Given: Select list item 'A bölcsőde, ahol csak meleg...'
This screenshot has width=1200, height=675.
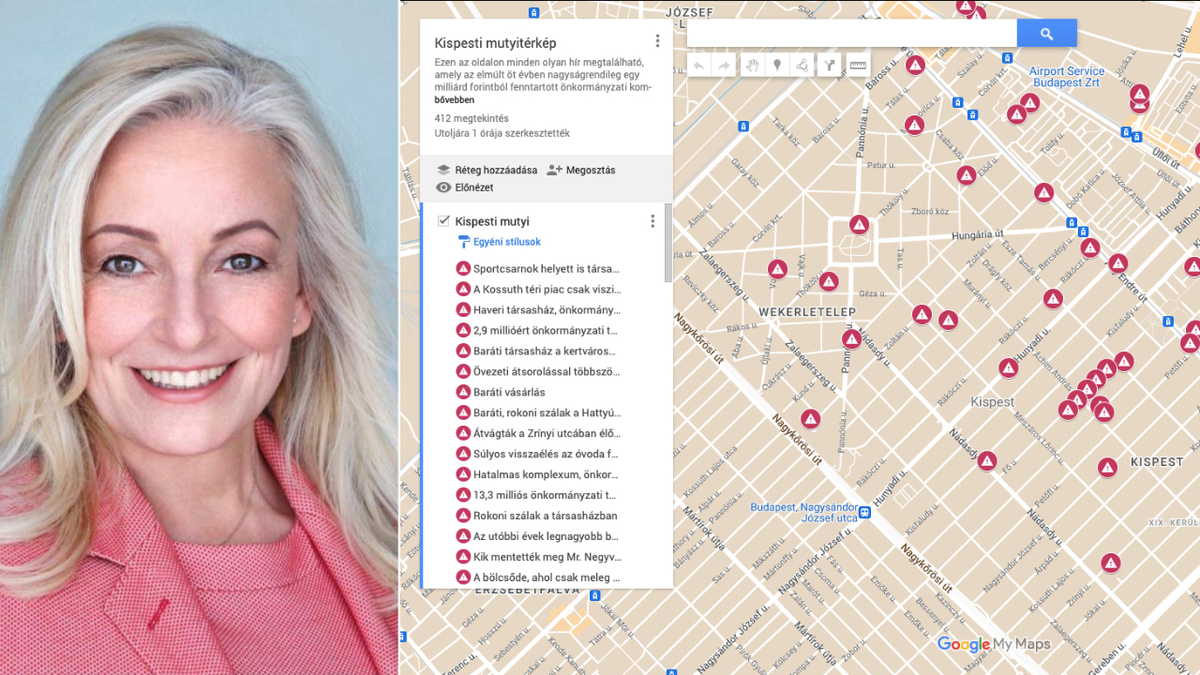Looking at the screenshot, I should (546, 577).
